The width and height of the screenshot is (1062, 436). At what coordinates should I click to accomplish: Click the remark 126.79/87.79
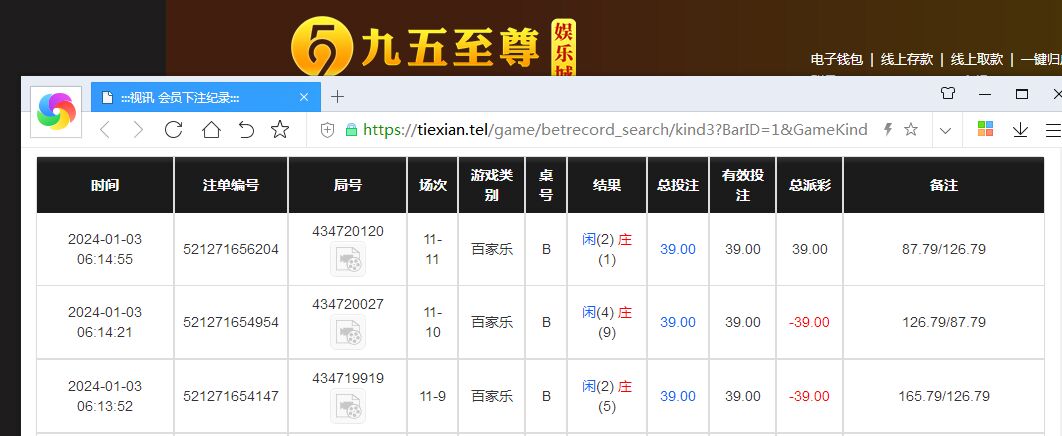click(x=943, y=322)
